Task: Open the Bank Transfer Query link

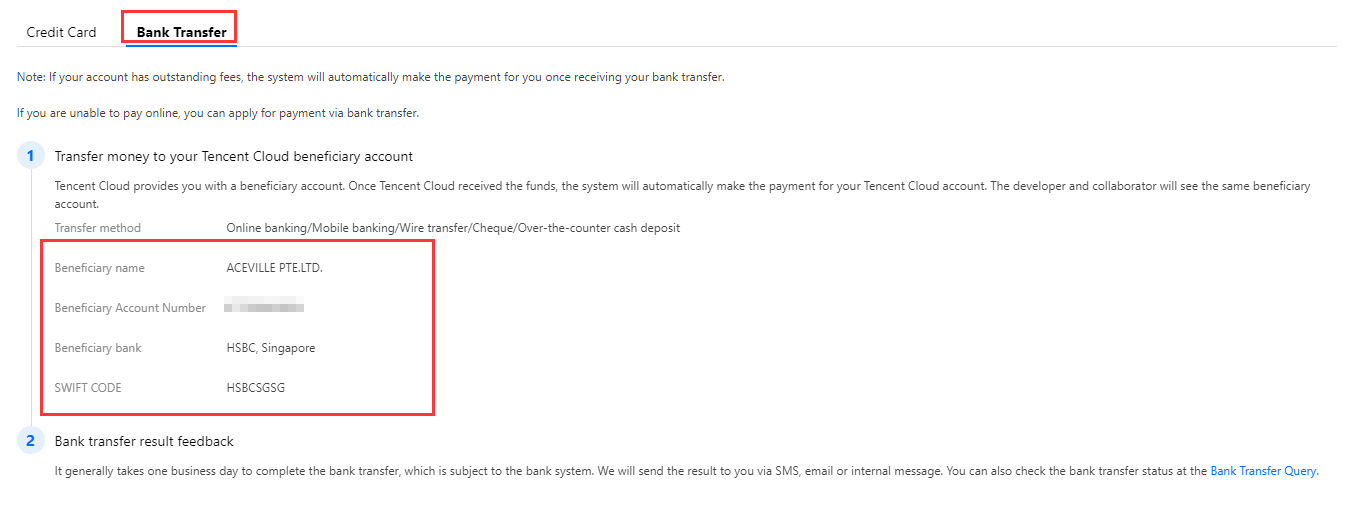Action: click(x=1263, y=471)
